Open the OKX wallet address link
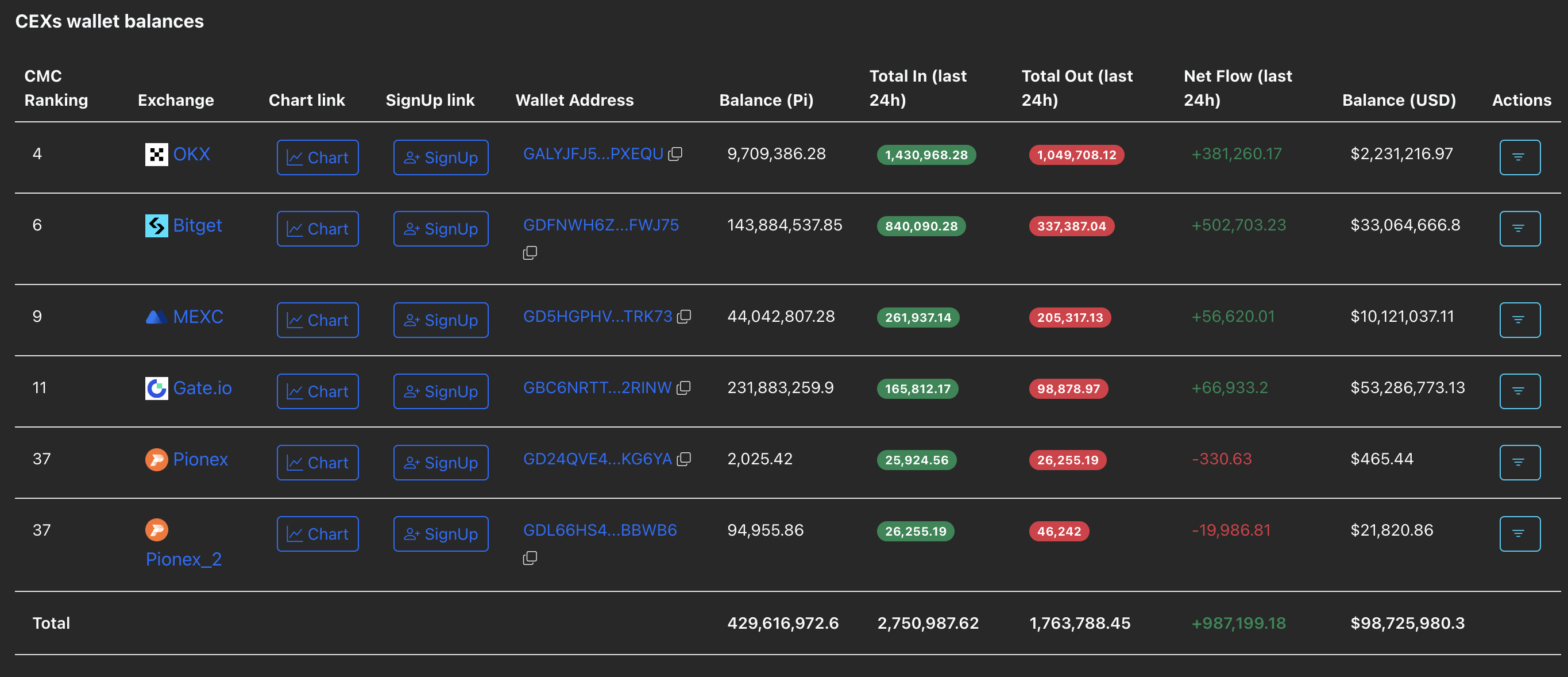This screenshot has height=677, width=1568. [593, 153]
